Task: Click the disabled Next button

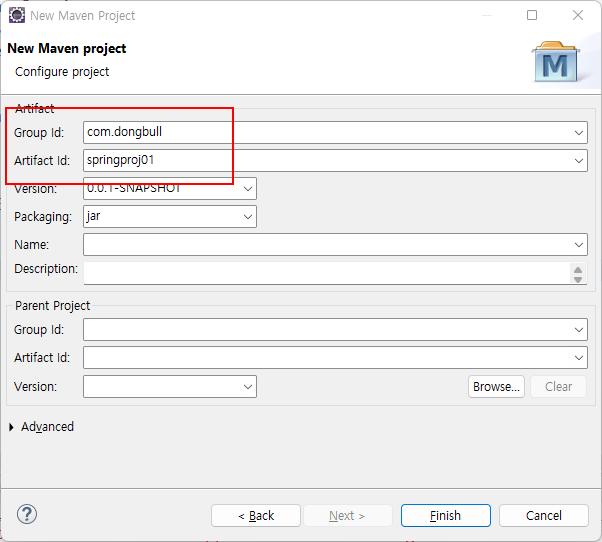Action: 348,516
